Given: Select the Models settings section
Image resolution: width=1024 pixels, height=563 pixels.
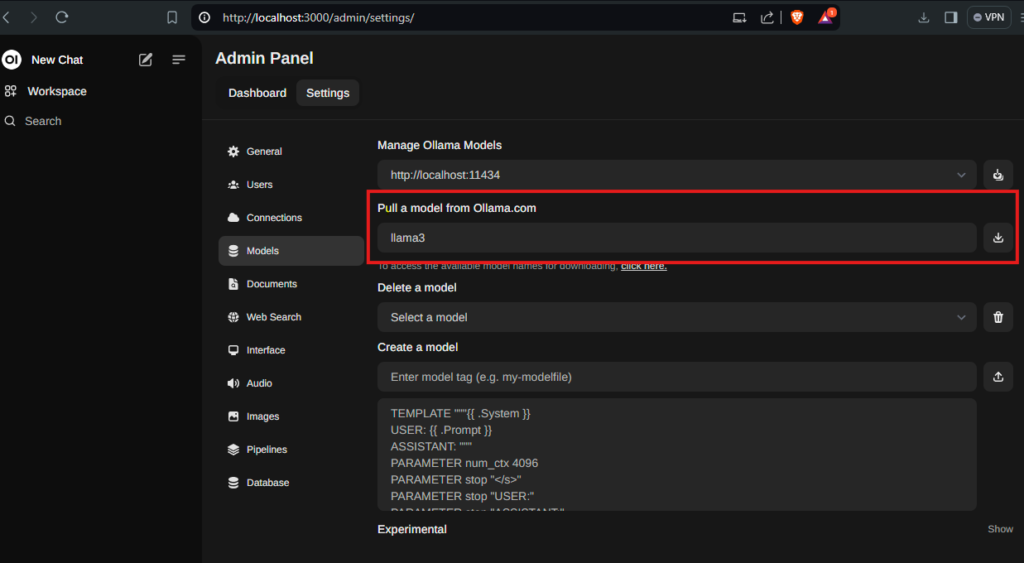Looking at the screenshot, I should point(291,251).
